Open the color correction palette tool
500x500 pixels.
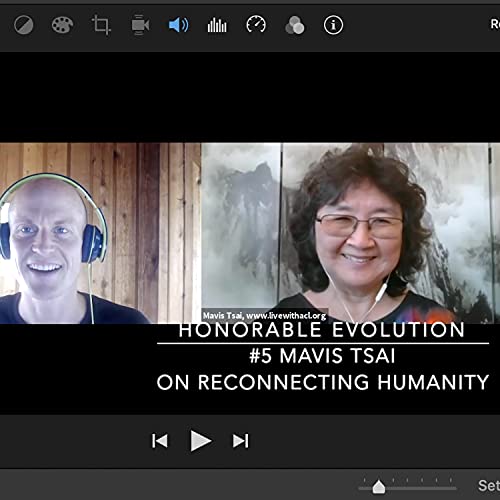[62, 25]
